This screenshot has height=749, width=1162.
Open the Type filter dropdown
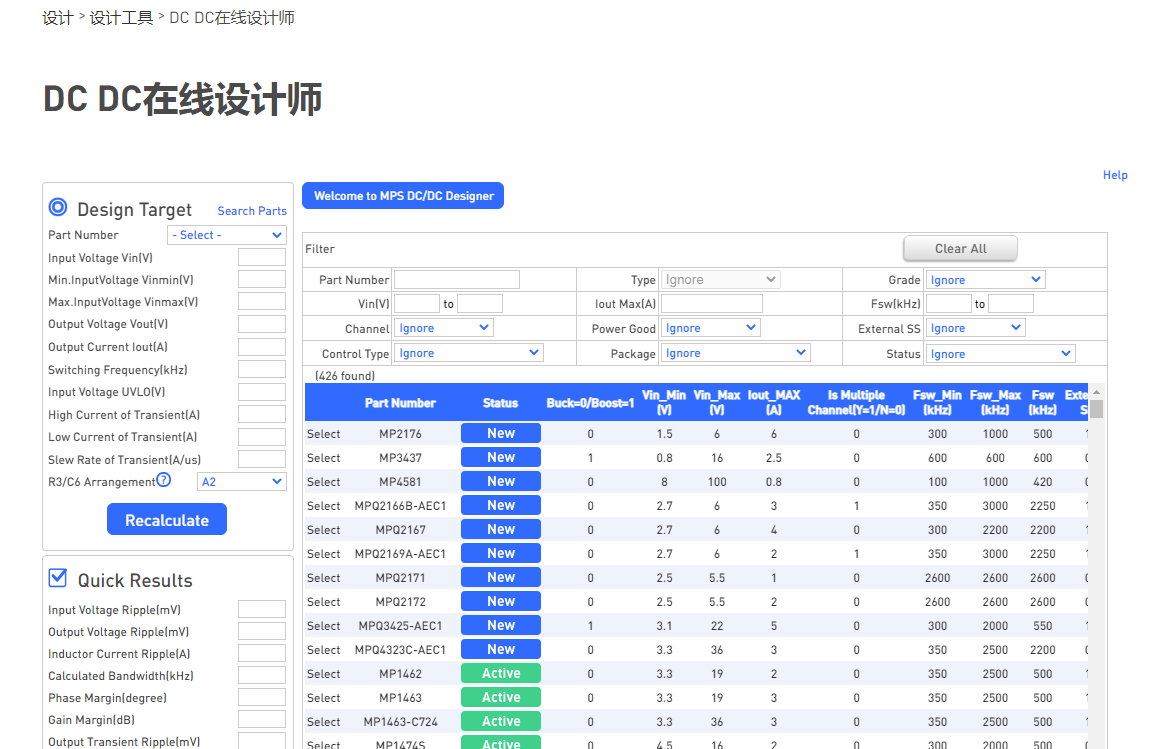[x=720, y=279]
